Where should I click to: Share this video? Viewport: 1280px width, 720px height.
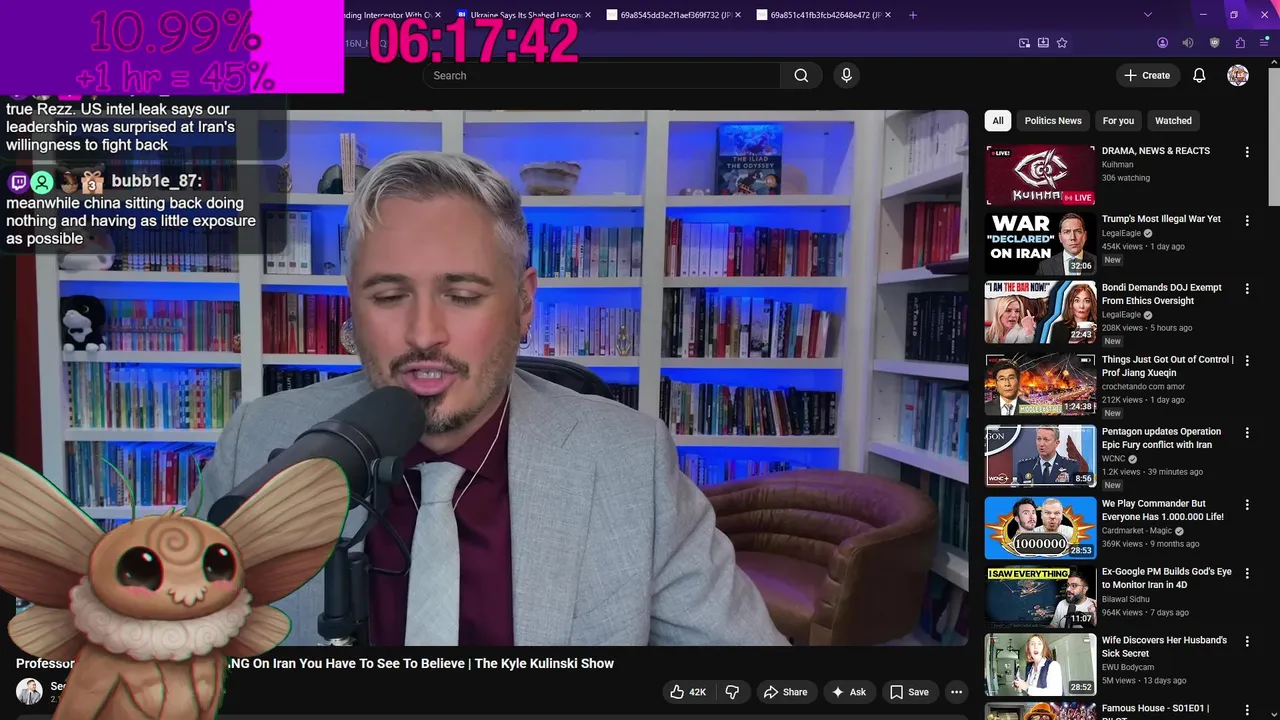click(785, 692)
